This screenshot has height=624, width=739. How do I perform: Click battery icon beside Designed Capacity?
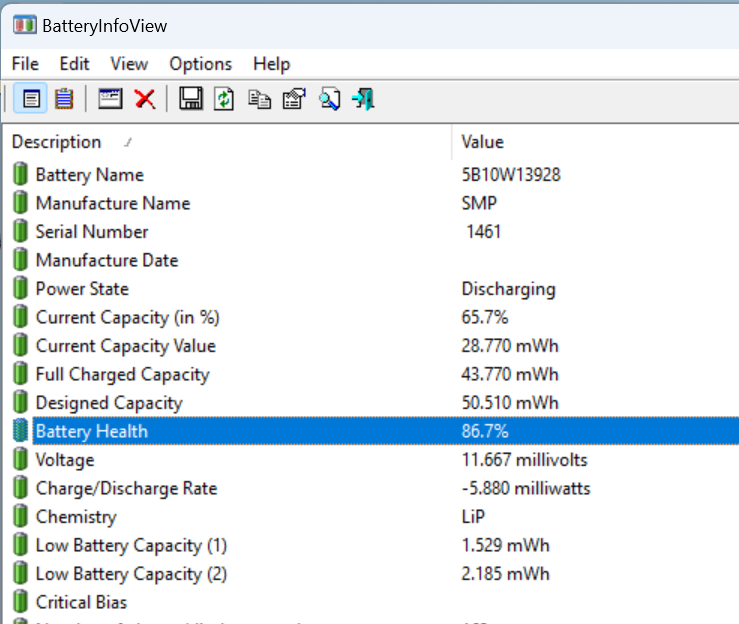[x=20, y=402]
